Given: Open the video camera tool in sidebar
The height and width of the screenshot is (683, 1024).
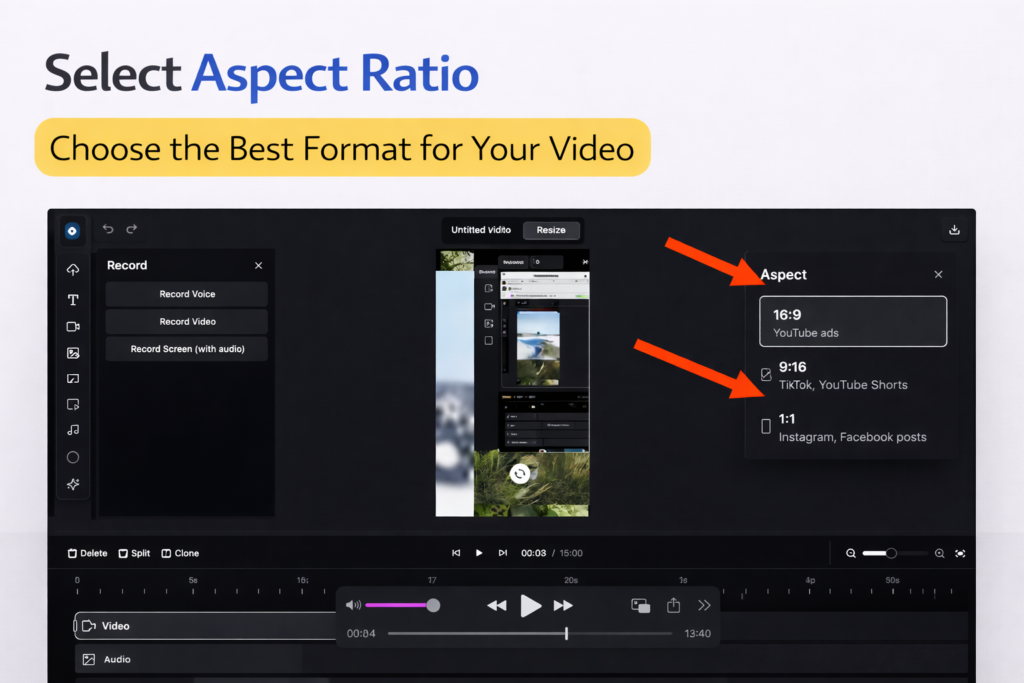Looking at the screenshot, I should (73, 326).
